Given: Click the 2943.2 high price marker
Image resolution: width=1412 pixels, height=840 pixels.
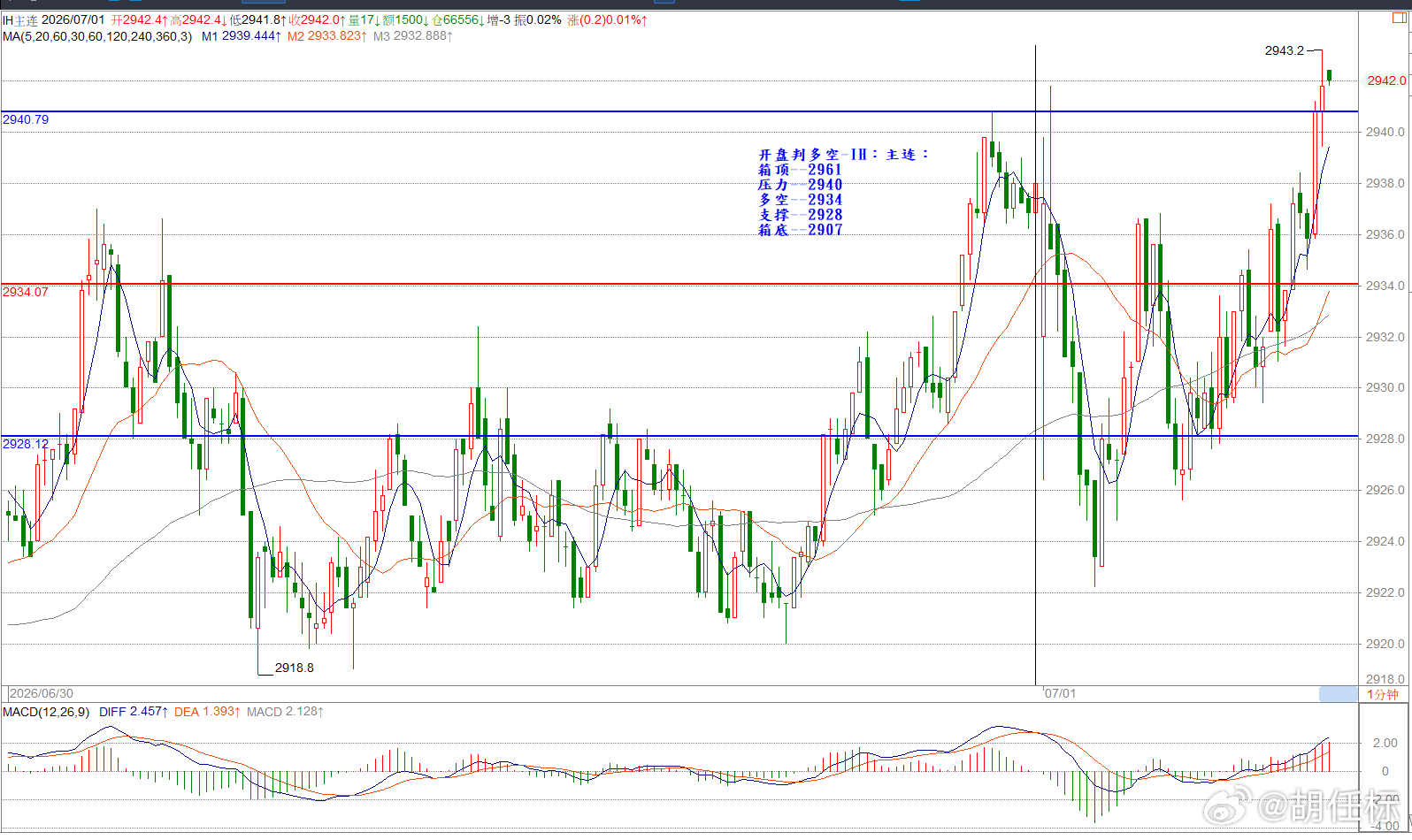Looking at the screenshot, I should tap(1285, 50).
